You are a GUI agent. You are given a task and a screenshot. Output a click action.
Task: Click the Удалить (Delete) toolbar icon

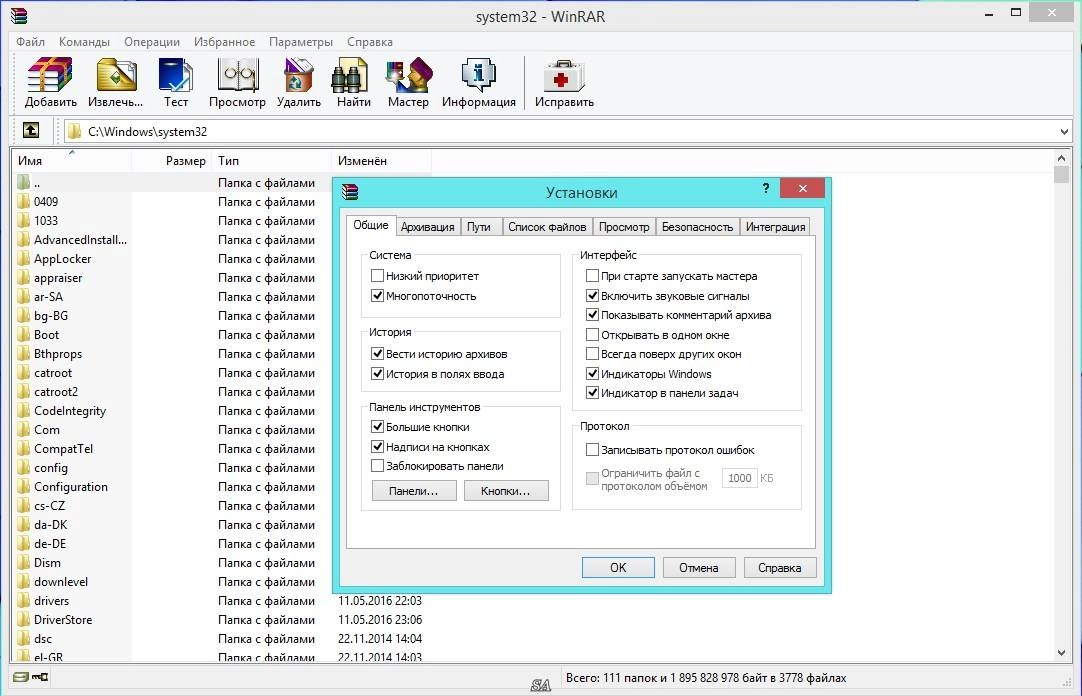pyautogui.click(x=298, y=76)
